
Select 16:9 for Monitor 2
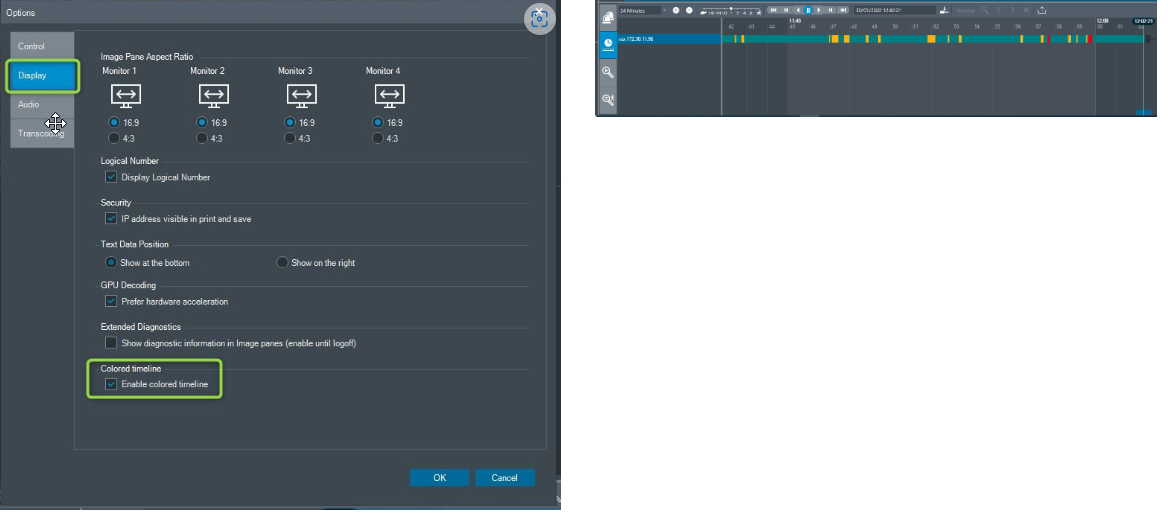(x=202, y=122)
